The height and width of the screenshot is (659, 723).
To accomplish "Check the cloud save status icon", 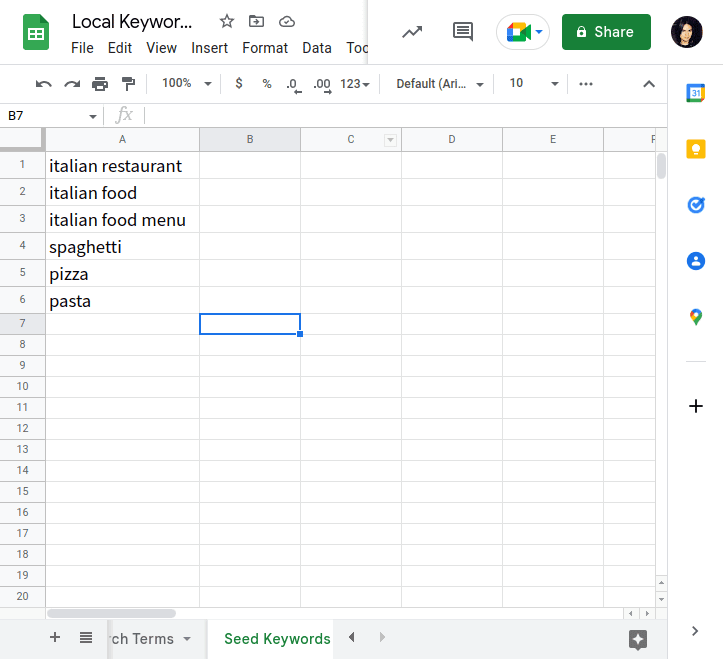I will (x=287, y=21).
